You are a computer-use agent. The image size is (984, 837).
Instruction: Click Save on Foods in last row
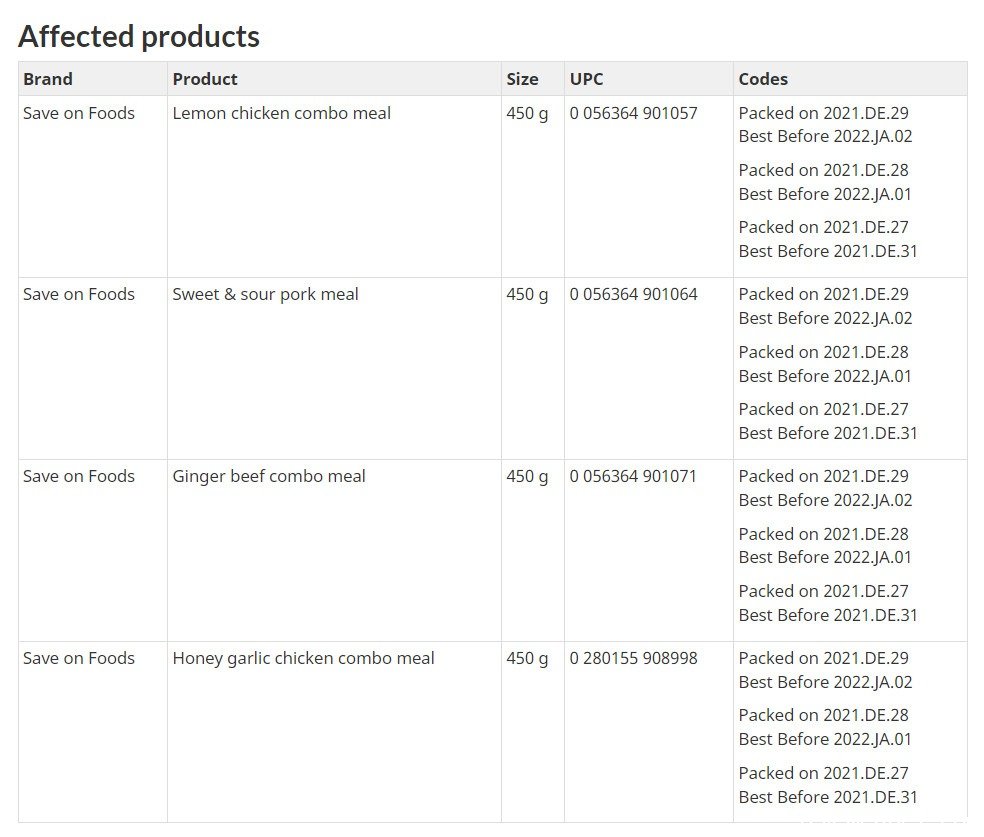(79, 658)
